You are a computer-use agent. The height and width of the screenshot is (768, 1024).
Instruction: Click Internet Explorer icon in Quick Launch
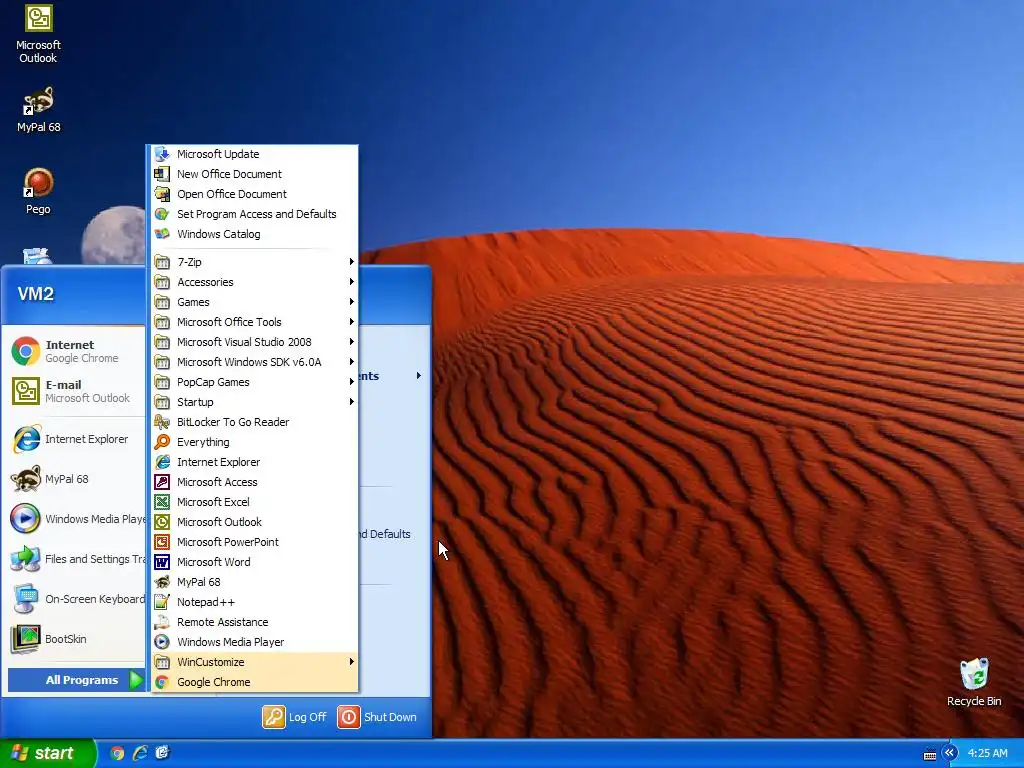click(140, 753)
